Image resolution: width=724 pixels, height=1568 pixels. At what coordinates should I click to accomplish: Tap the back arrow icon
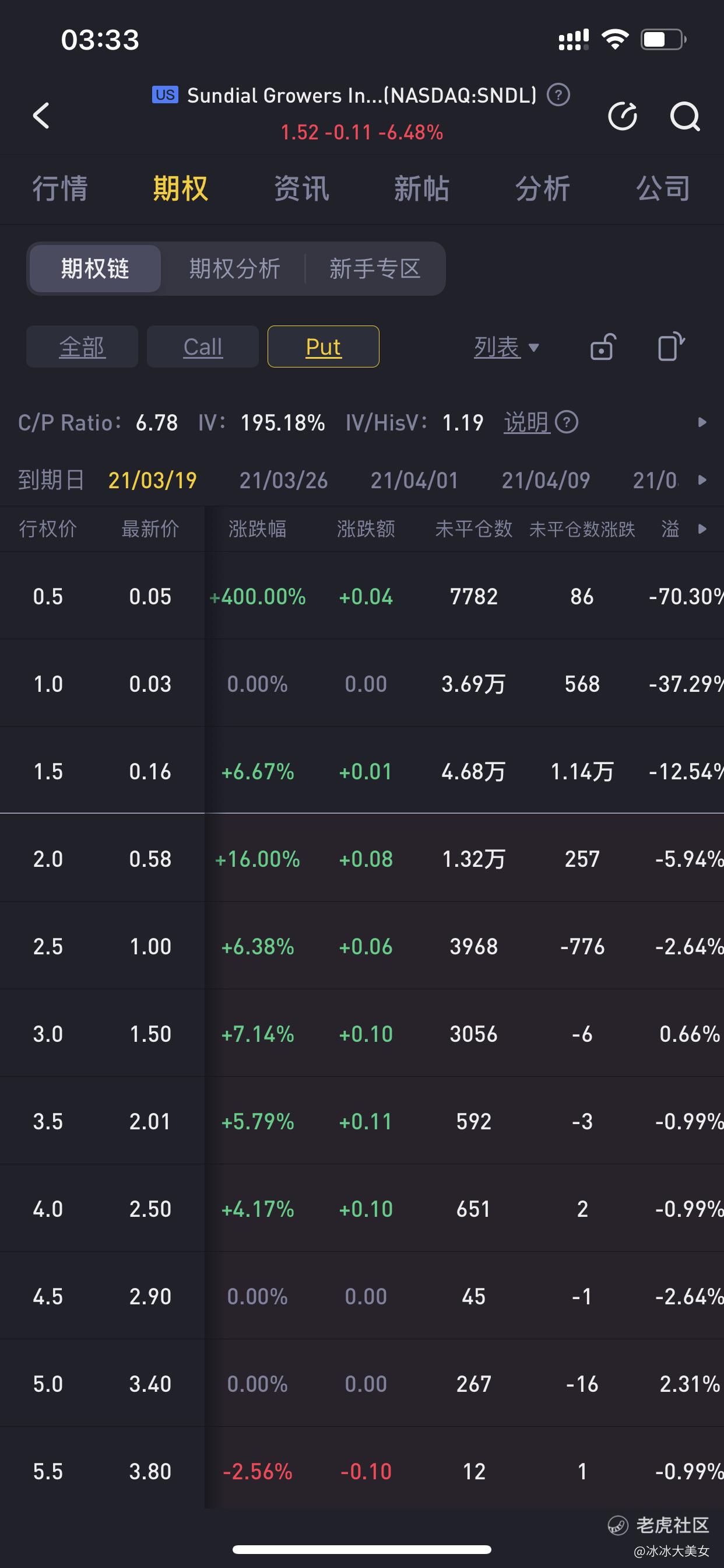point(41,116)
